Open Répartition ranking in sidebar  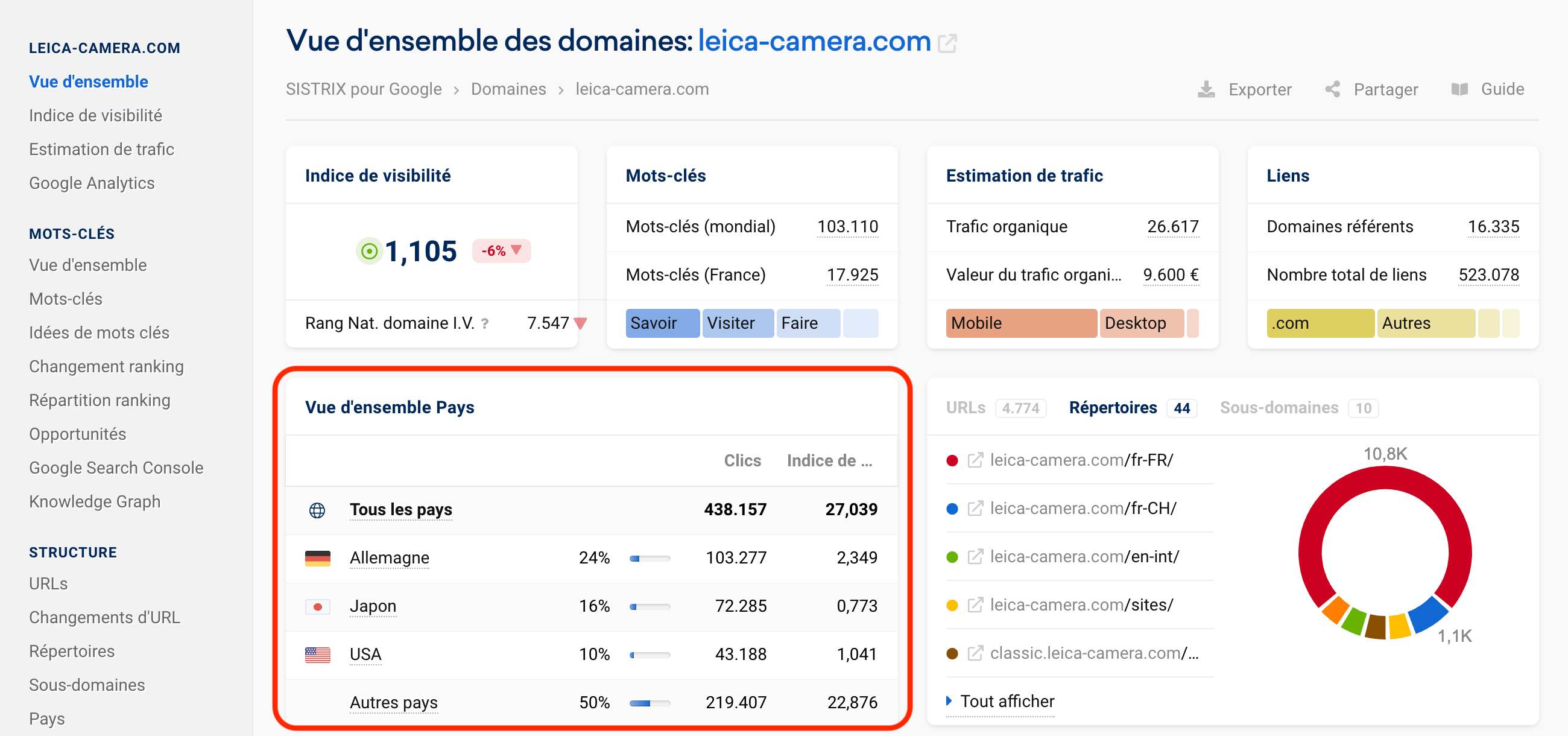click(100, 401)
